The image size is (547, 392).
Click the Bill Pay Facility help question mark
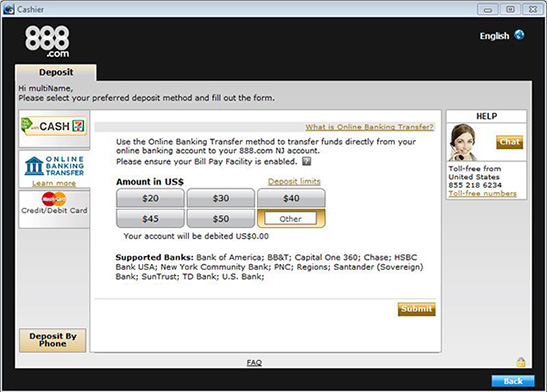(306, 161)
